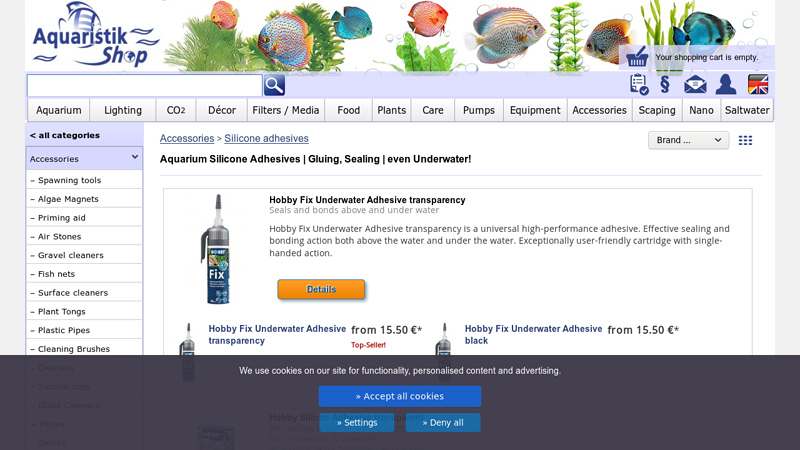Accept all cookies

(x=400, y=396)
